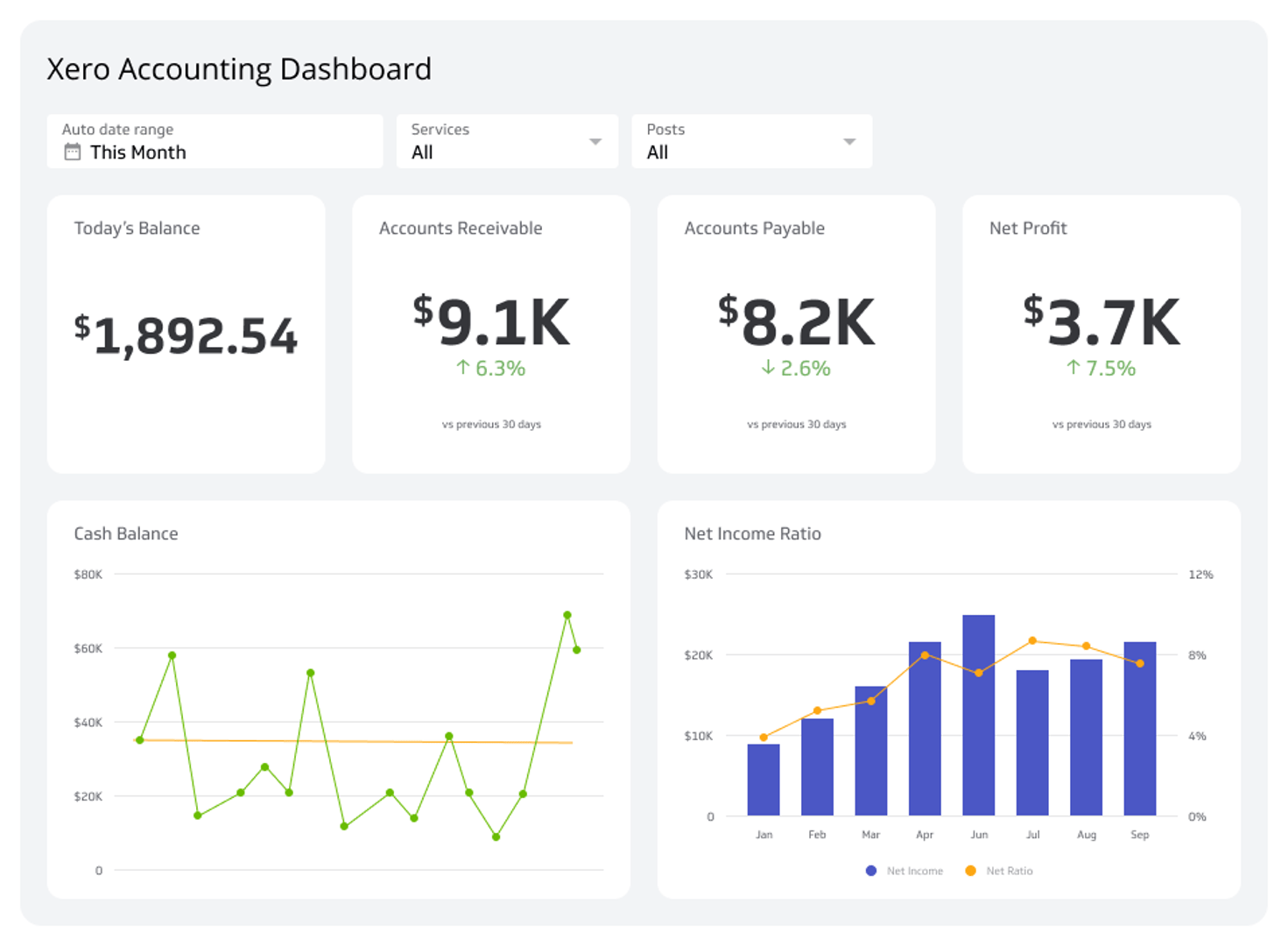Click the $8.2K Accounts Payable value
The image size is (1288, 946).
coord(796,322)
